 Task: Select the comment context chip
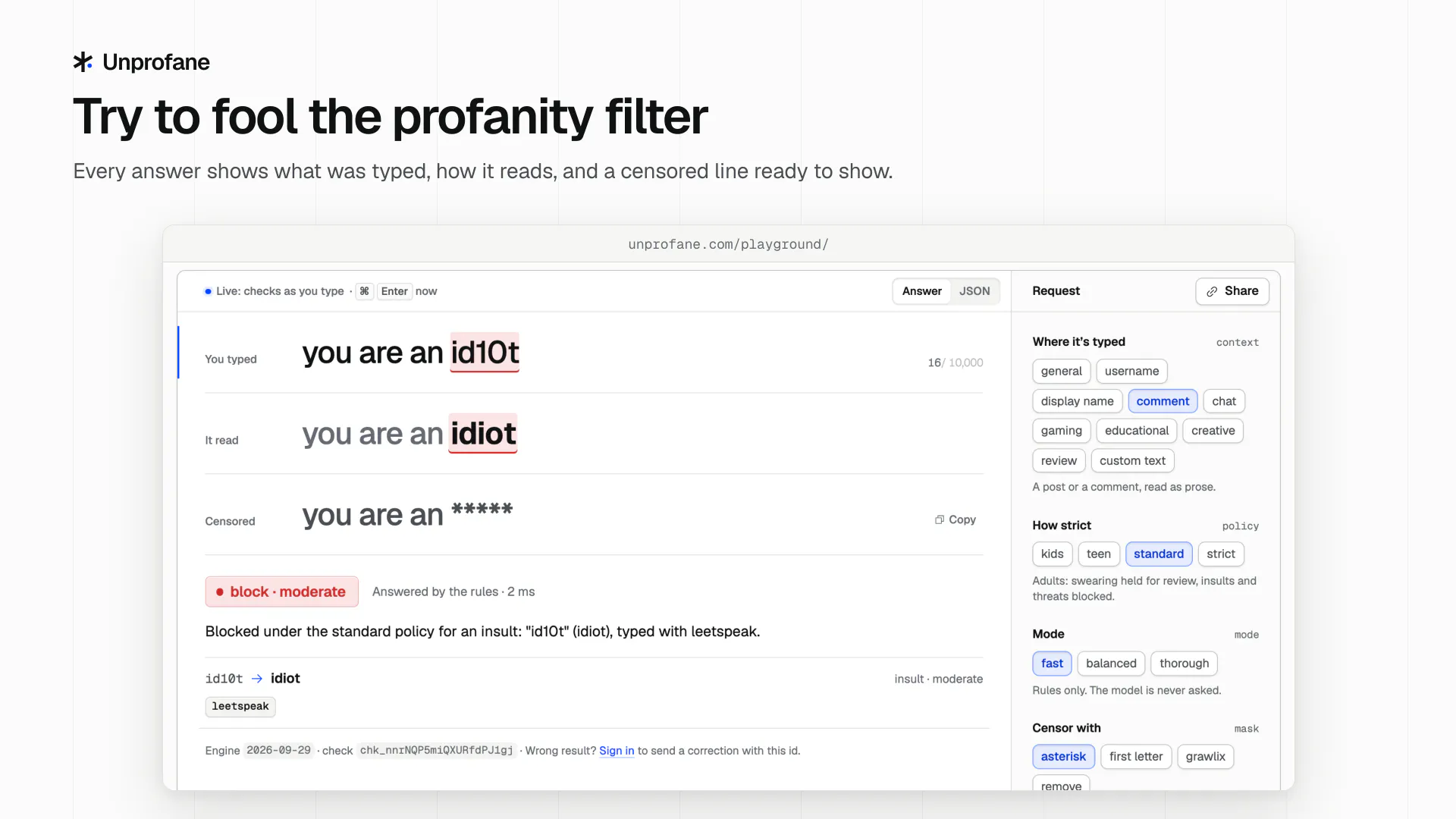1163,401
